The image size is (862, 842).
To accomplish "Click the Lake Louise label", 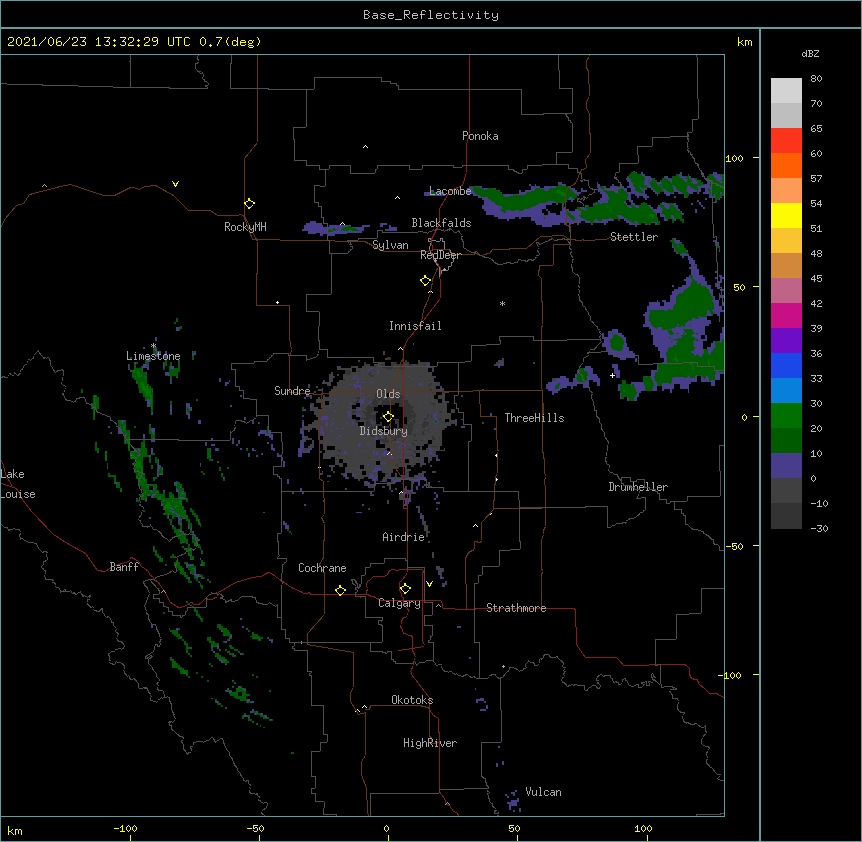I will (18, 484).
